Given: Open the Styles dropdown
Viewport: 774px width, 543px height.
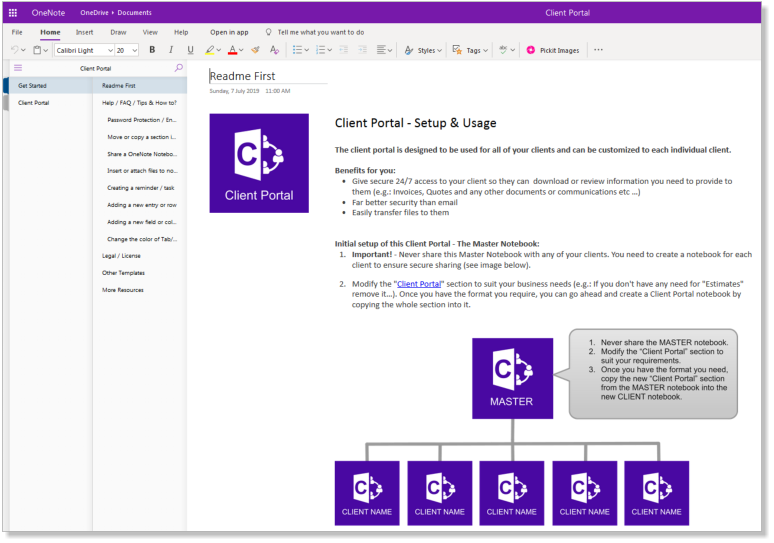Looking at the screenshot, I should (x=423, y=50).
